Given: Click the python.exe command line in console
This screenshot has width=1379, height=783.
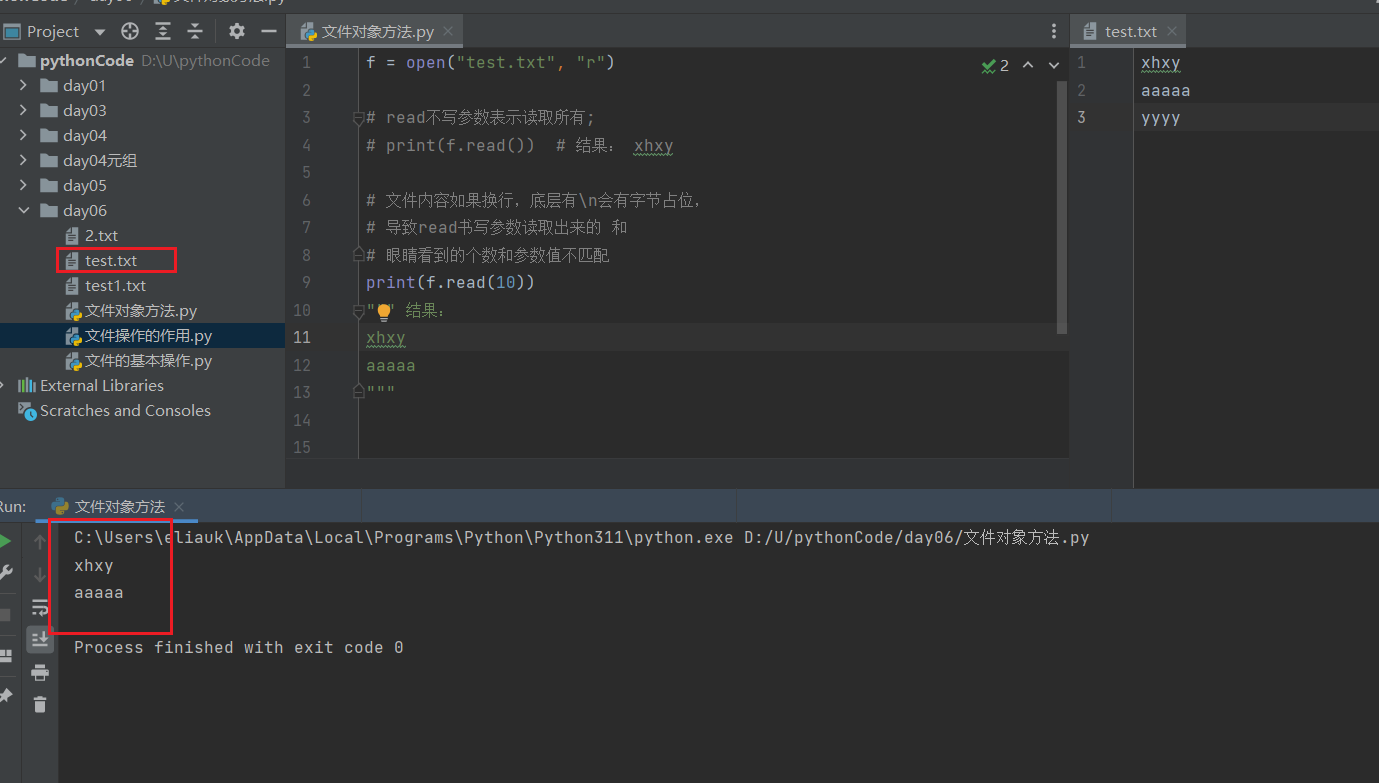Looking at the screenshot, I should coord(581,538).
